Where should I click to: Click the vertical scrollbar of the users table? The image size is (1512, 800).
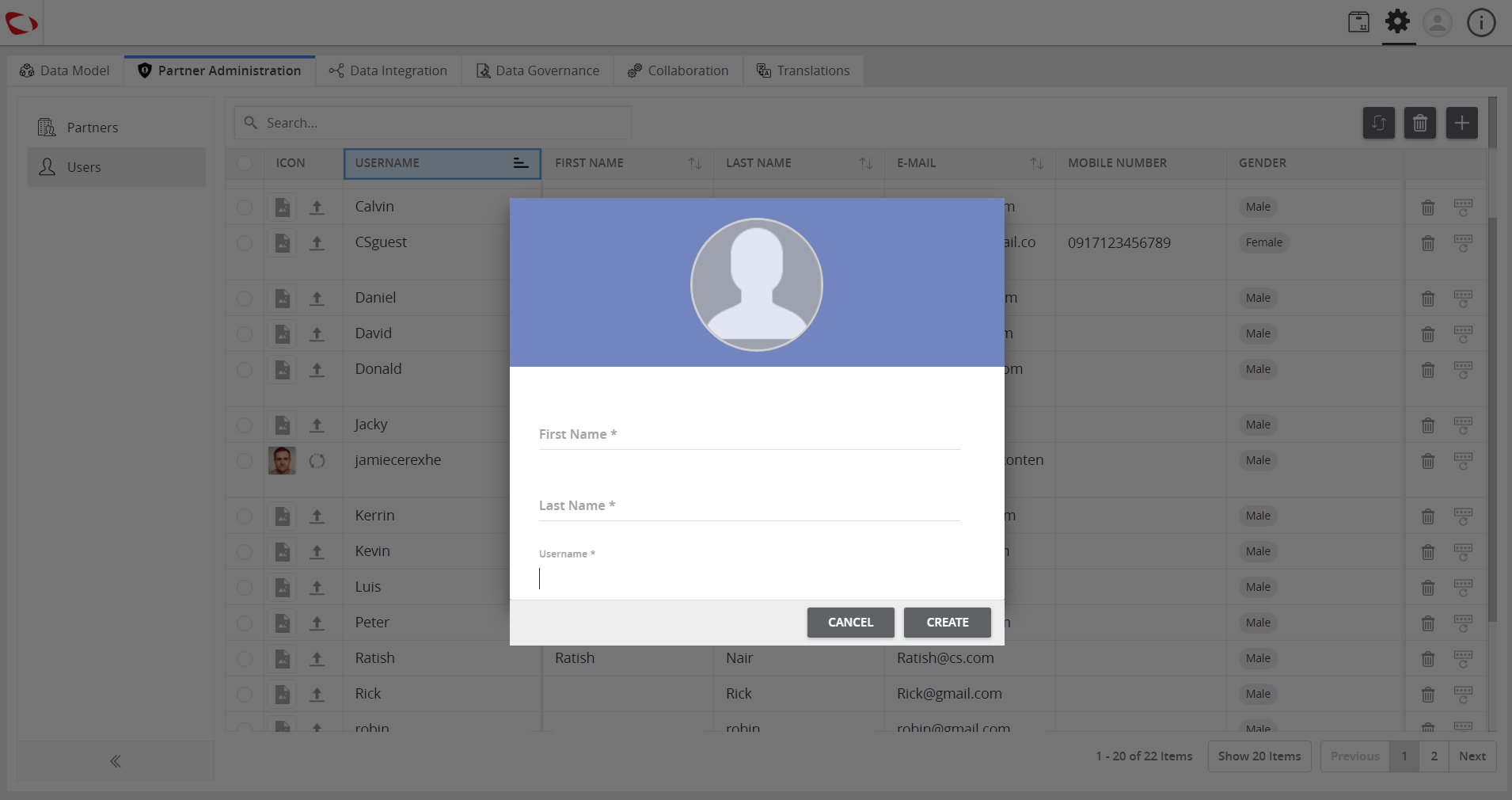coord(1492,420)
